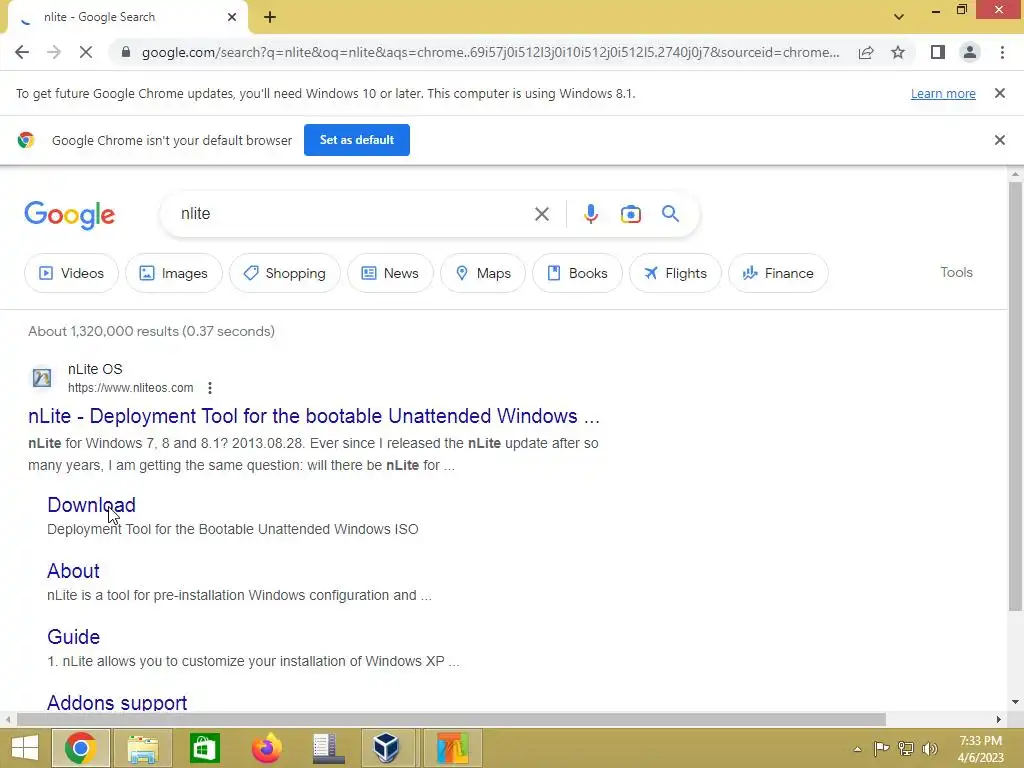Open the nLite OS result options menu

[x=210, y=388]
